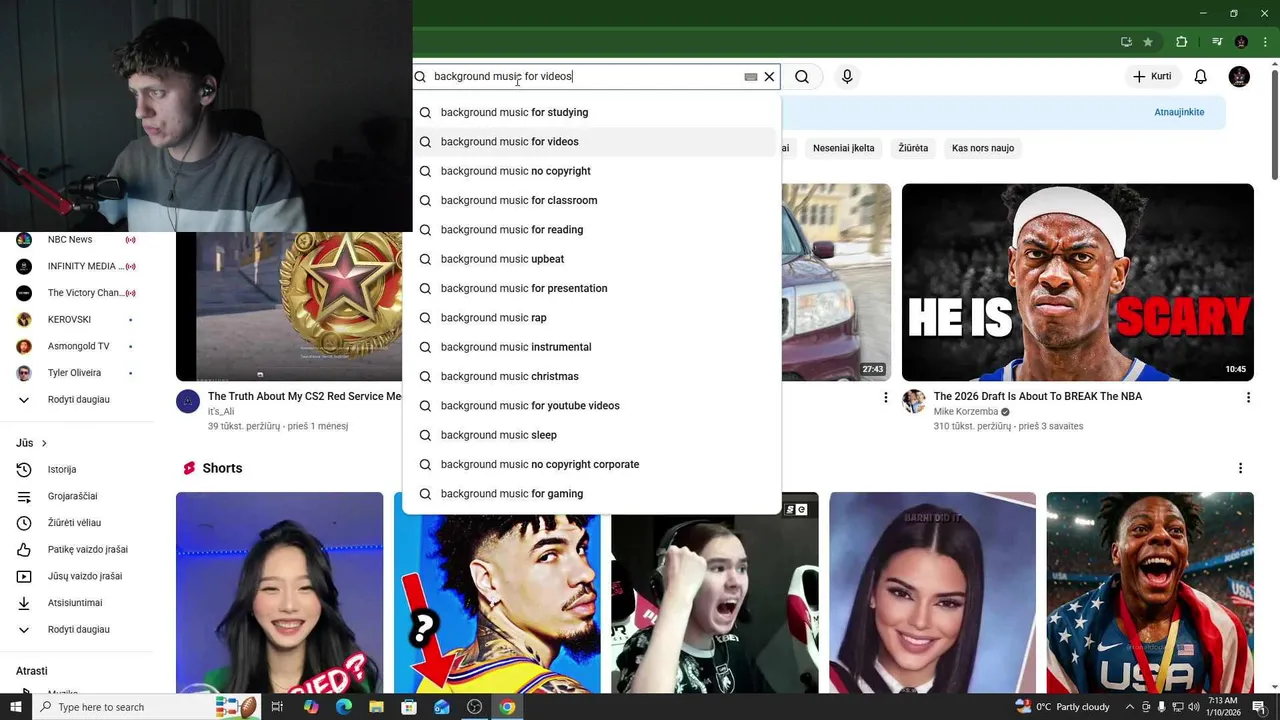
Task: Open the YouTube account avatar menu
Action: point(1239,76)
